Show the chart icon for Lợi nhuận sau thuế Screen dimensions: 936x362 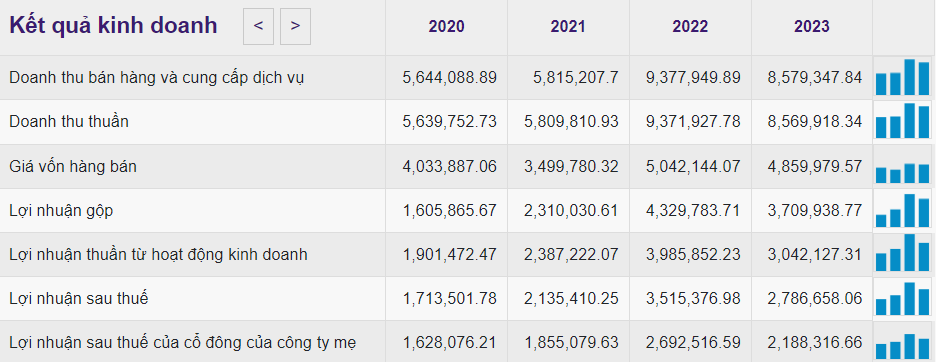tap(903, 299)
